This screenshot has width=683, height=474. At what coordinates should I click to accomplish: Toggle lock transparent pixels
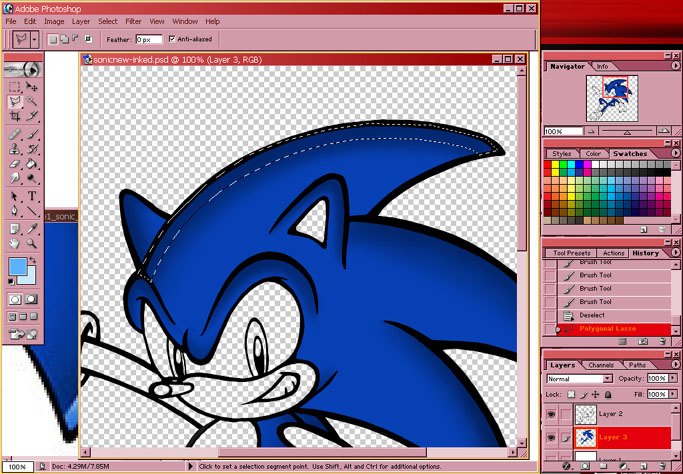571,395
